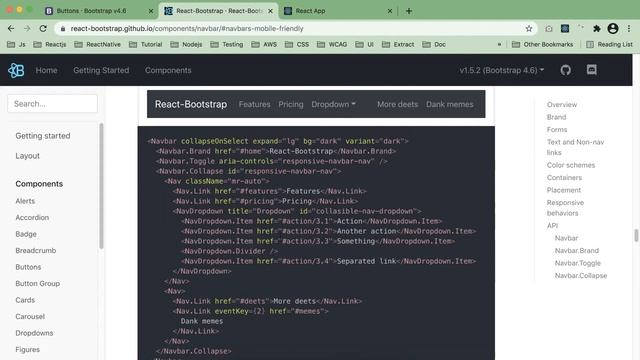Jump to Navbar.Collapse API in table of contents

pos(581,276)
